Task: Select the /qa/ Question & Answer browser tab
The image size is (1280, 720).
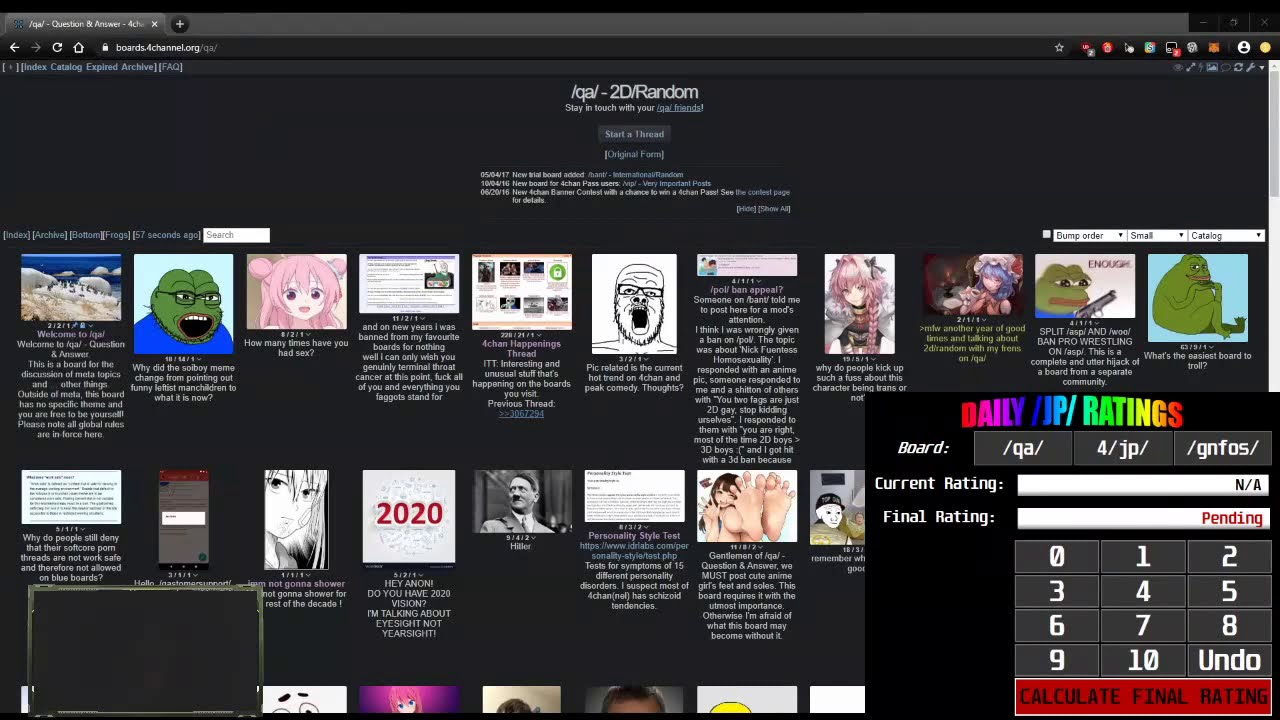Action: [85, 24]
